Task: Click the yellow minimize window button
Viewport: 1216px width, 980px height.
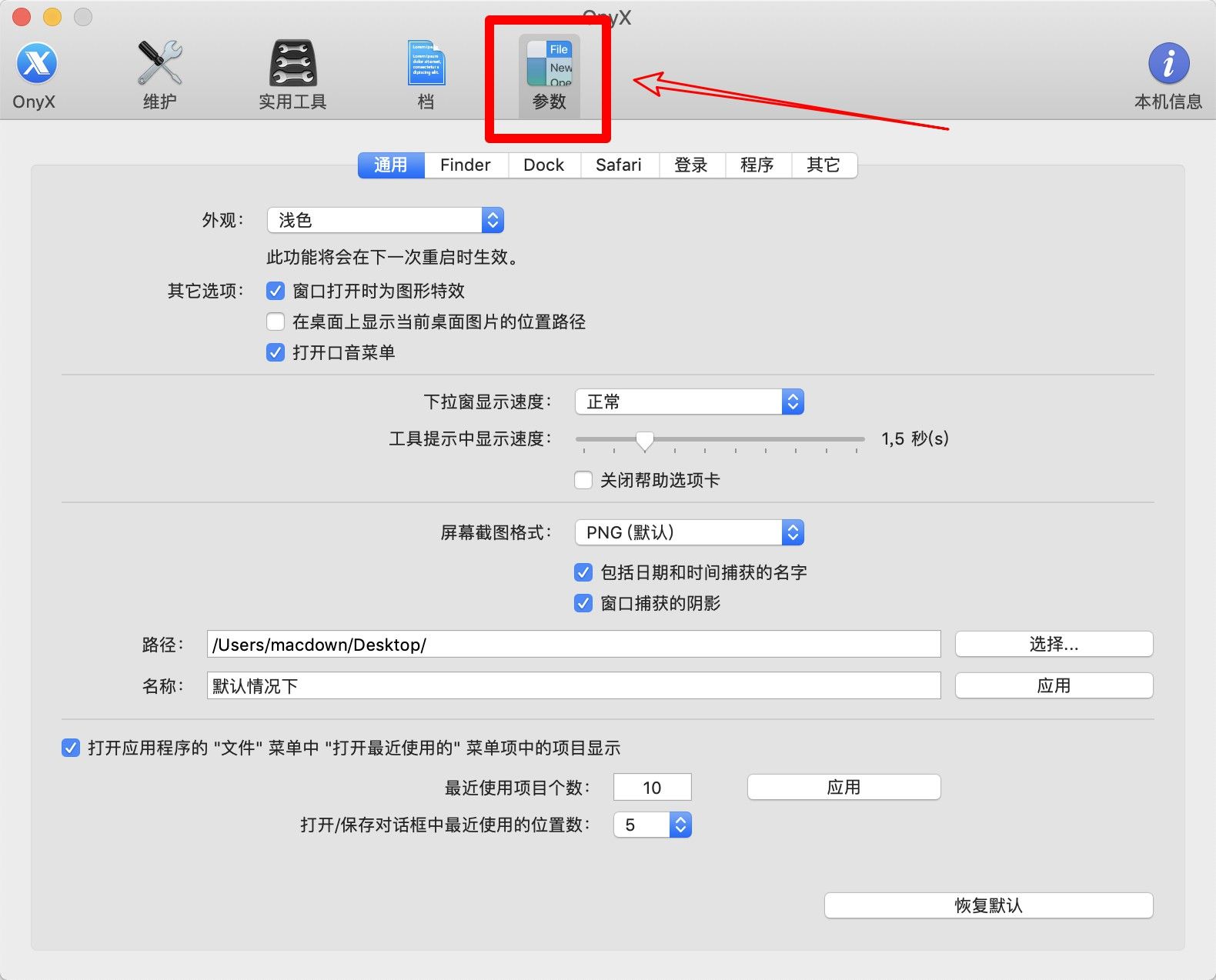Action: [52, 16]
